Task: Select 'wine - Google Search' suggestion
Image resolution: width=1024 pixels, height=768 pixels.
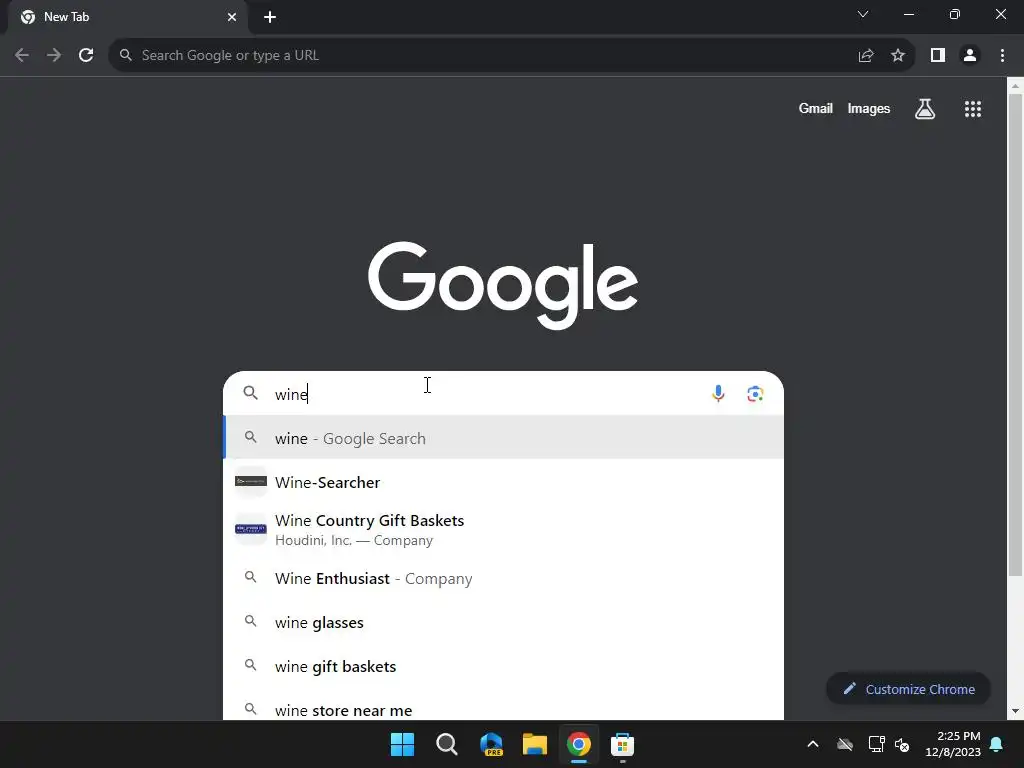Action: point(504,438)
